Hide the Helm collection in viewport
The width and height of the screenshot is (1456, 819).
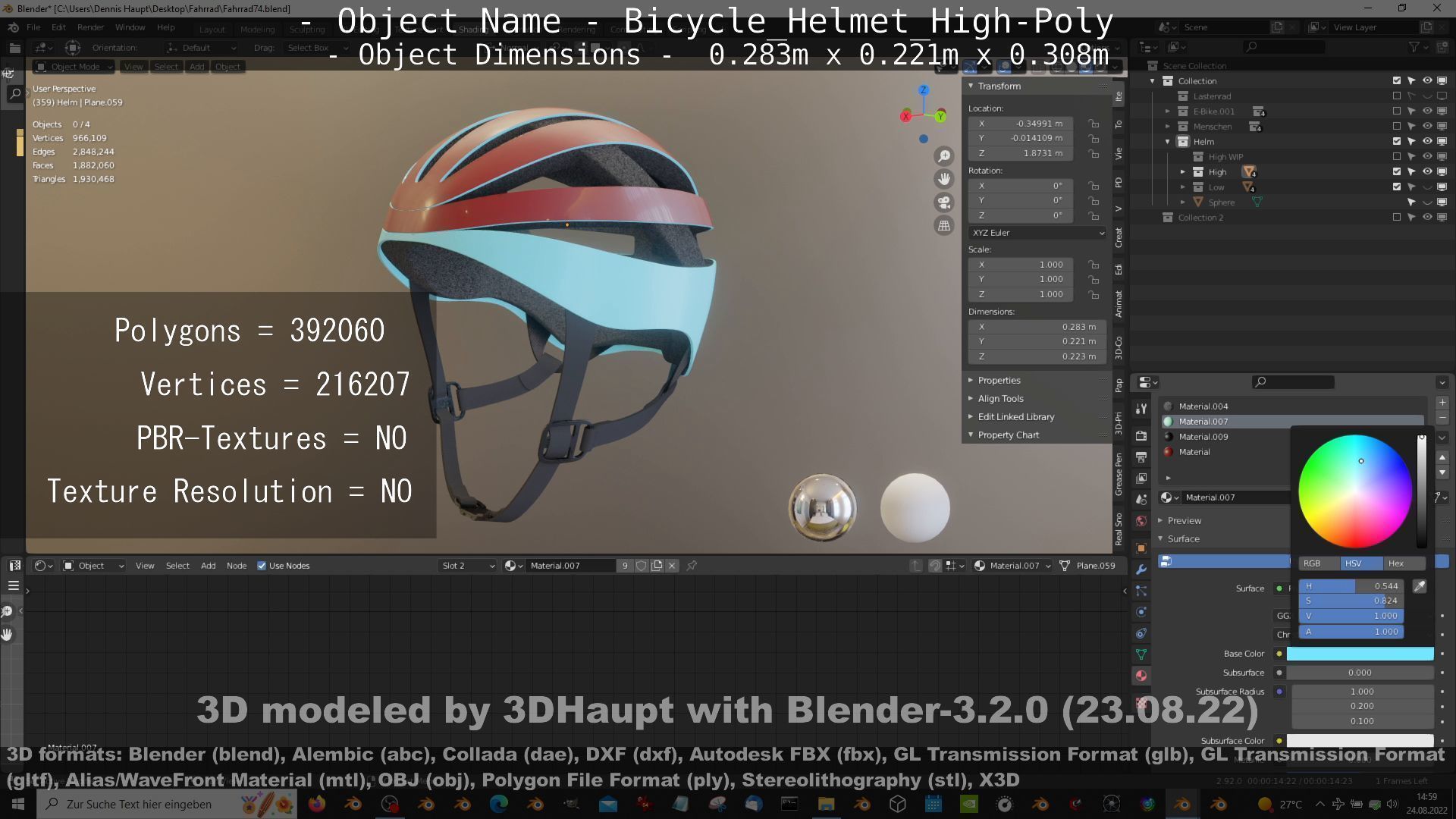tap(1427, 142)
